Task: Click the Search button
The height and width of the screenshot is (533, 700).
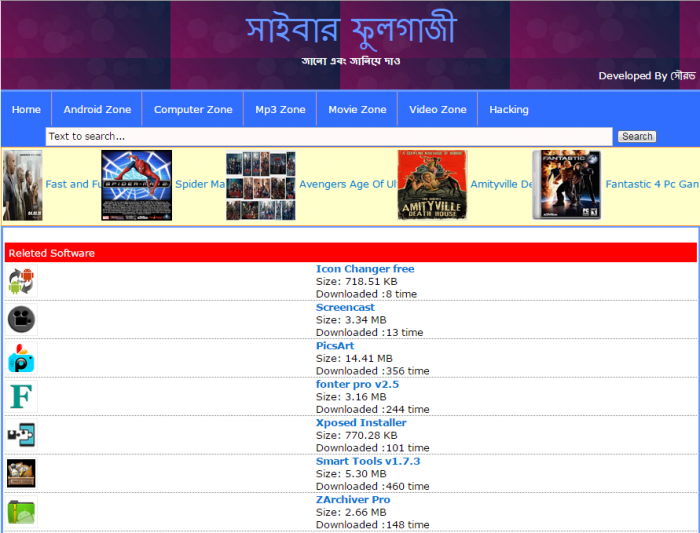Action: (x=637, y=136)
